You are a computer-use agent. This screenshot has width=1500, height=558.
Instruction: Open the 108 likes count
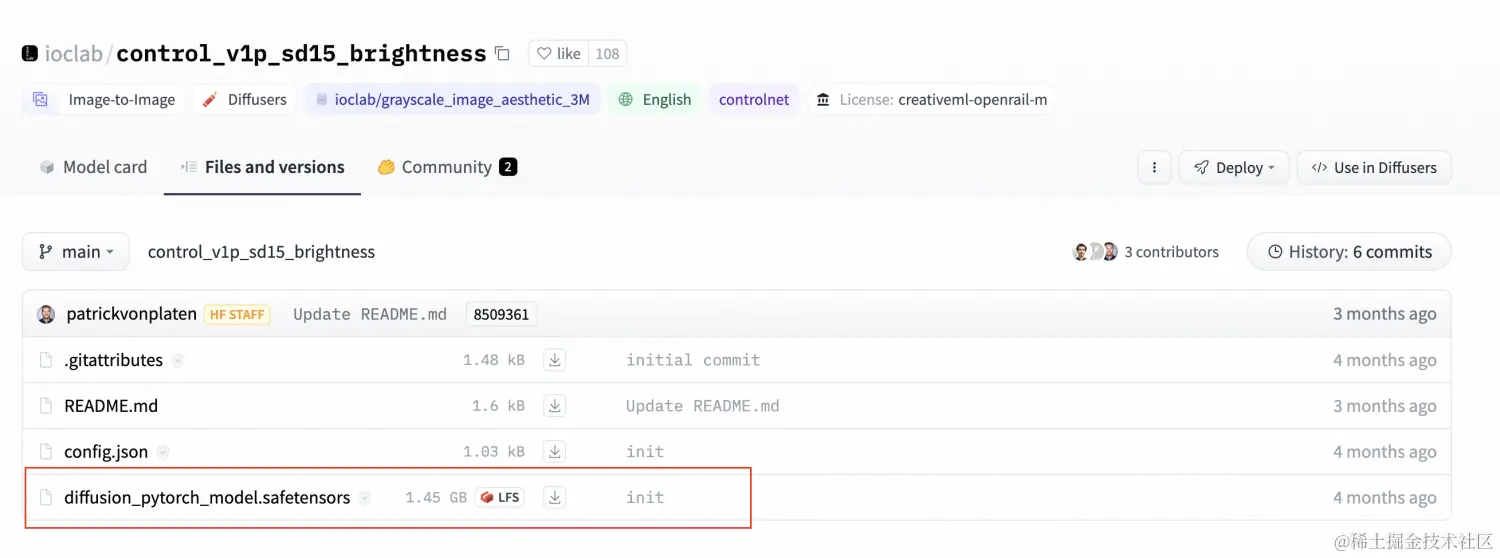pos(607,54)
